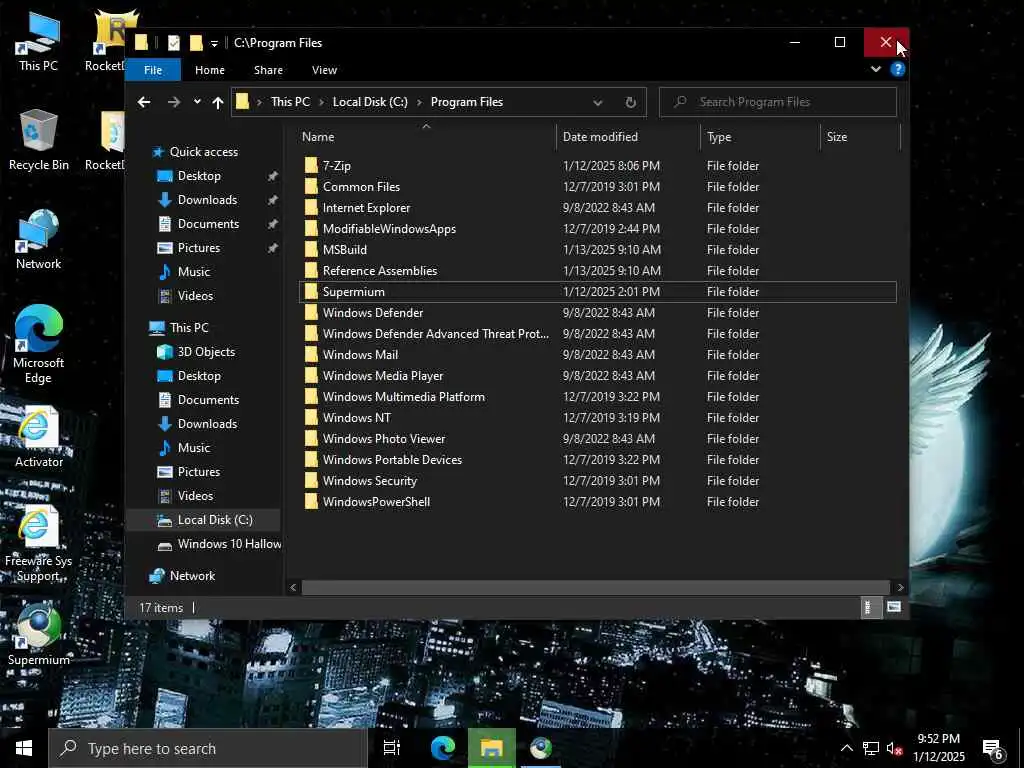Screen dimensions: 1024x768
Task: Click Local Disk (C:) in the breadcrumb
Action: coord(370,102)
